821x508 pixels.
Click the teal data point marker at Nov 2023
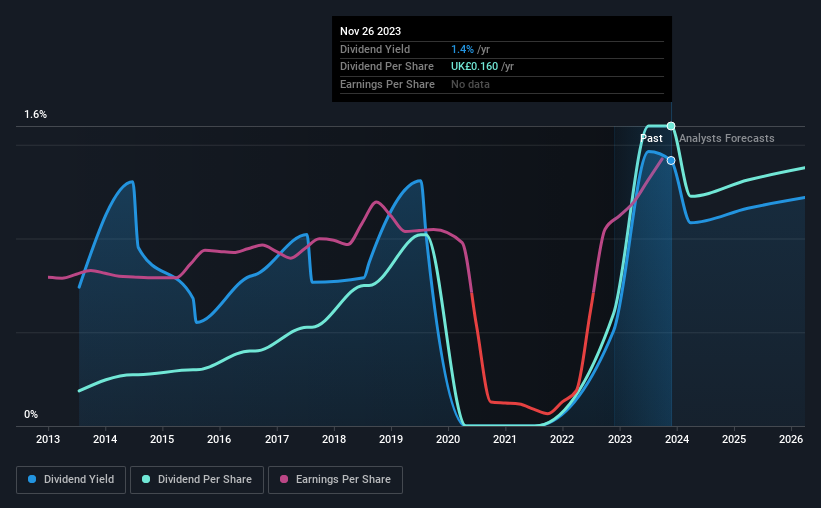coord(671,126)
